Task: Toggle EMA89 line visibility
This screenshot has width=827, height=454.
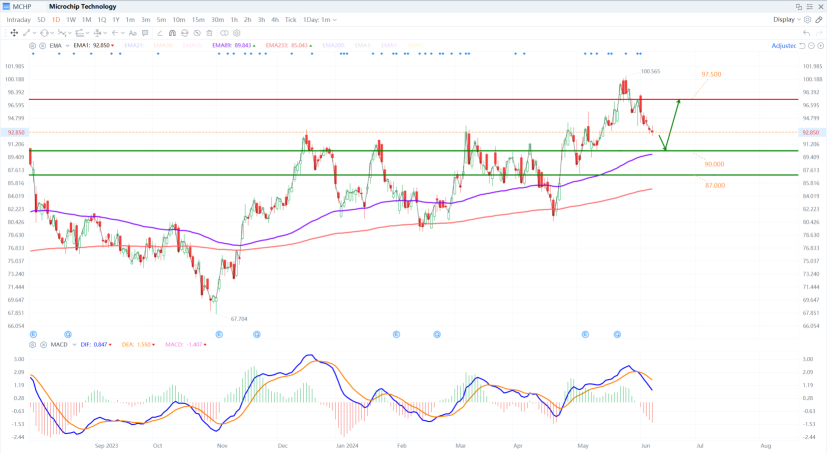Action: pyautogui.click(x=234, y=46)
